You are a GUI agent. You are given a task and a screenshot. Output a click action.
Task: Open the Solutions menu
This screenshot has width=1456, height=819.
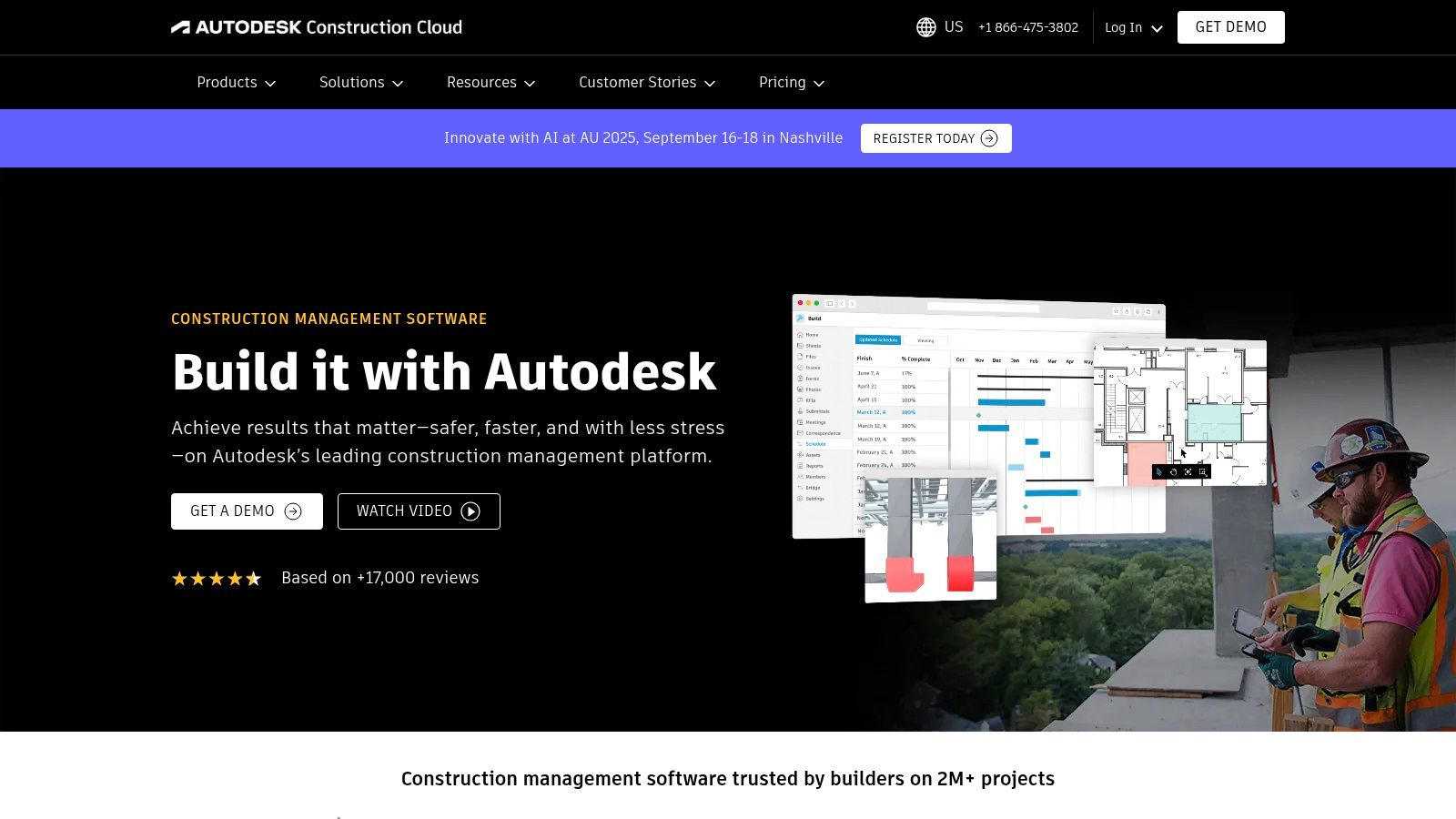[x=361, y=83]
